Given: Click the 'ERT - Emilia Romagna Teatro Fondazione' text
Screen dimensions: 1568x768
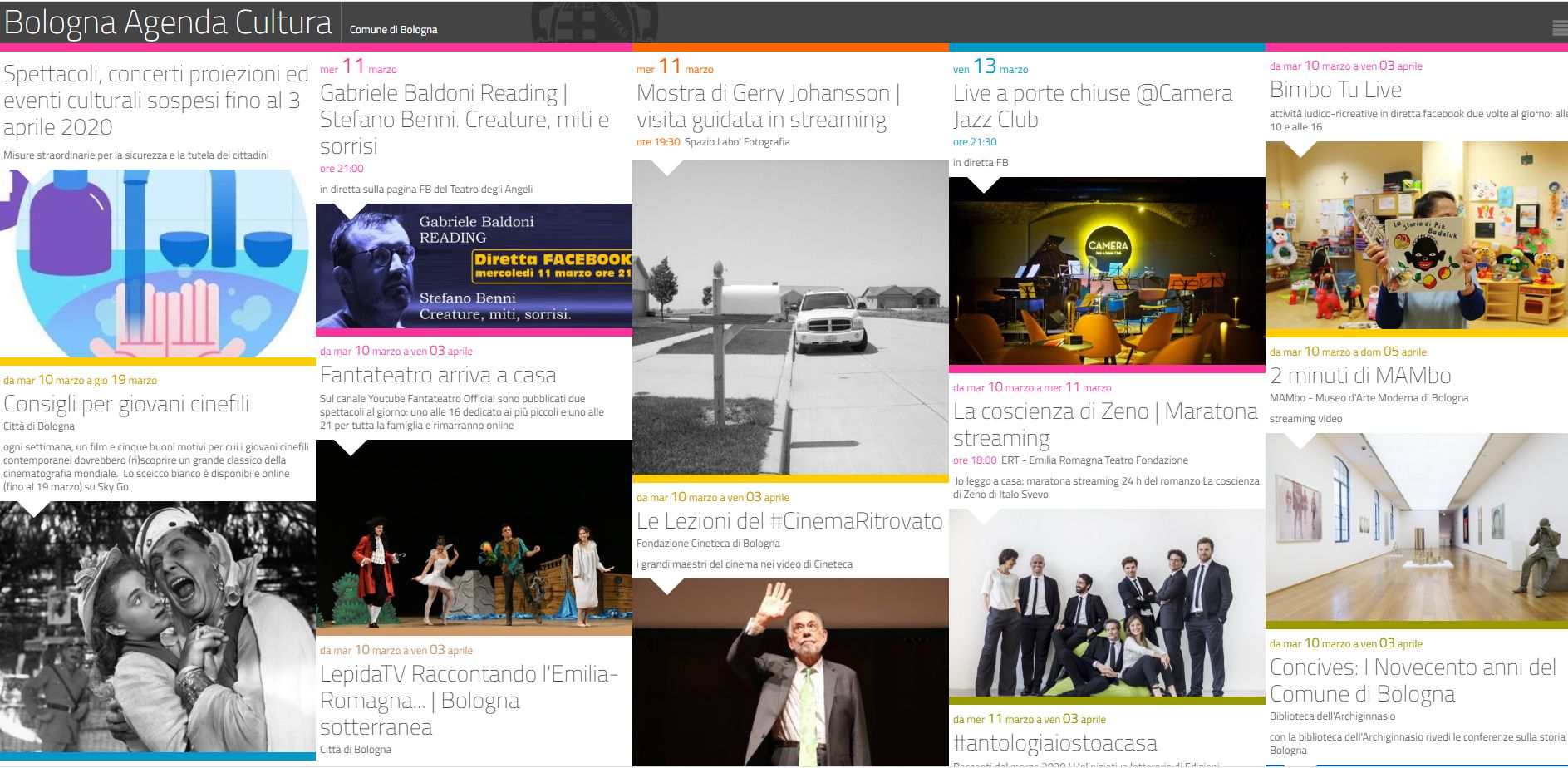Looking at the screenshot, I should click(1094, 460).
